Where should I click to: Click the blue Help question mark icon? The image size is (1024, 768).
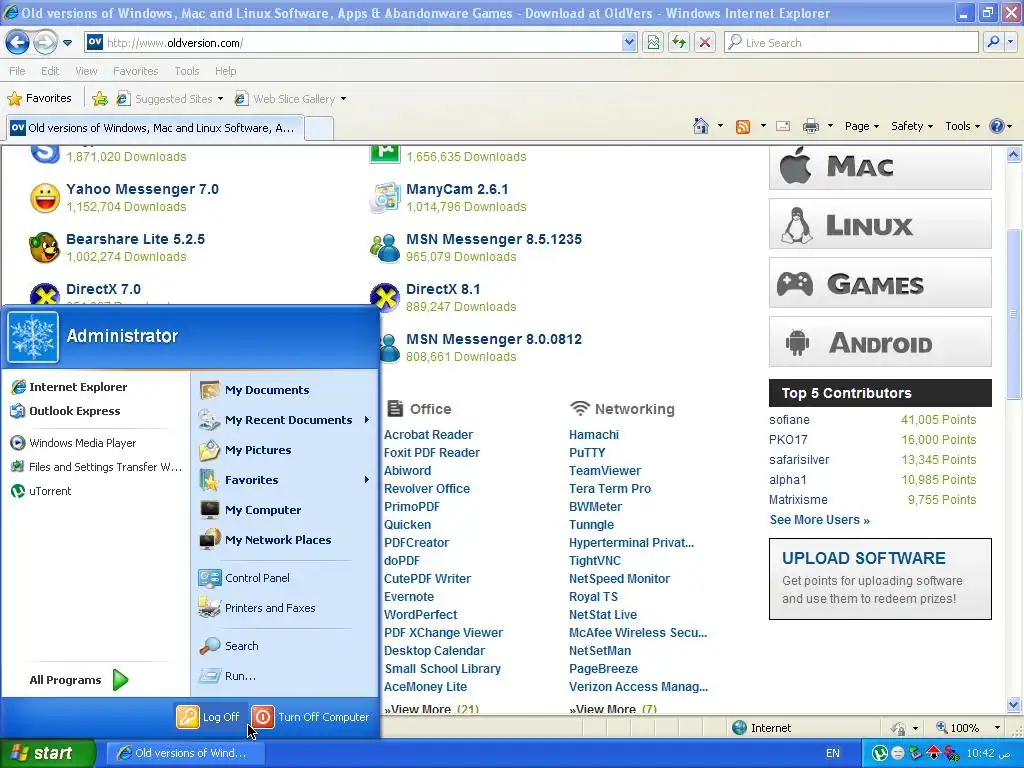coord(997,126)
